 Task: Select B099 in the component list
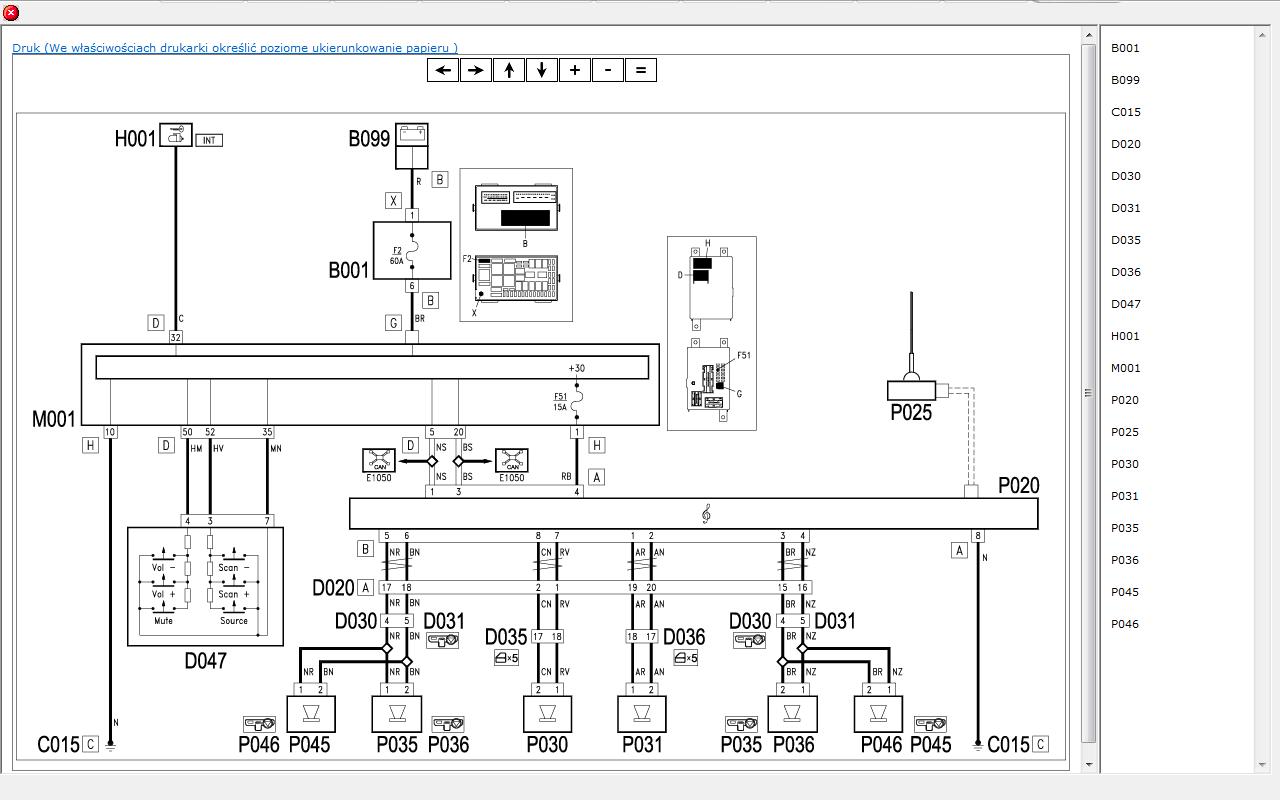coord(1125,80)
